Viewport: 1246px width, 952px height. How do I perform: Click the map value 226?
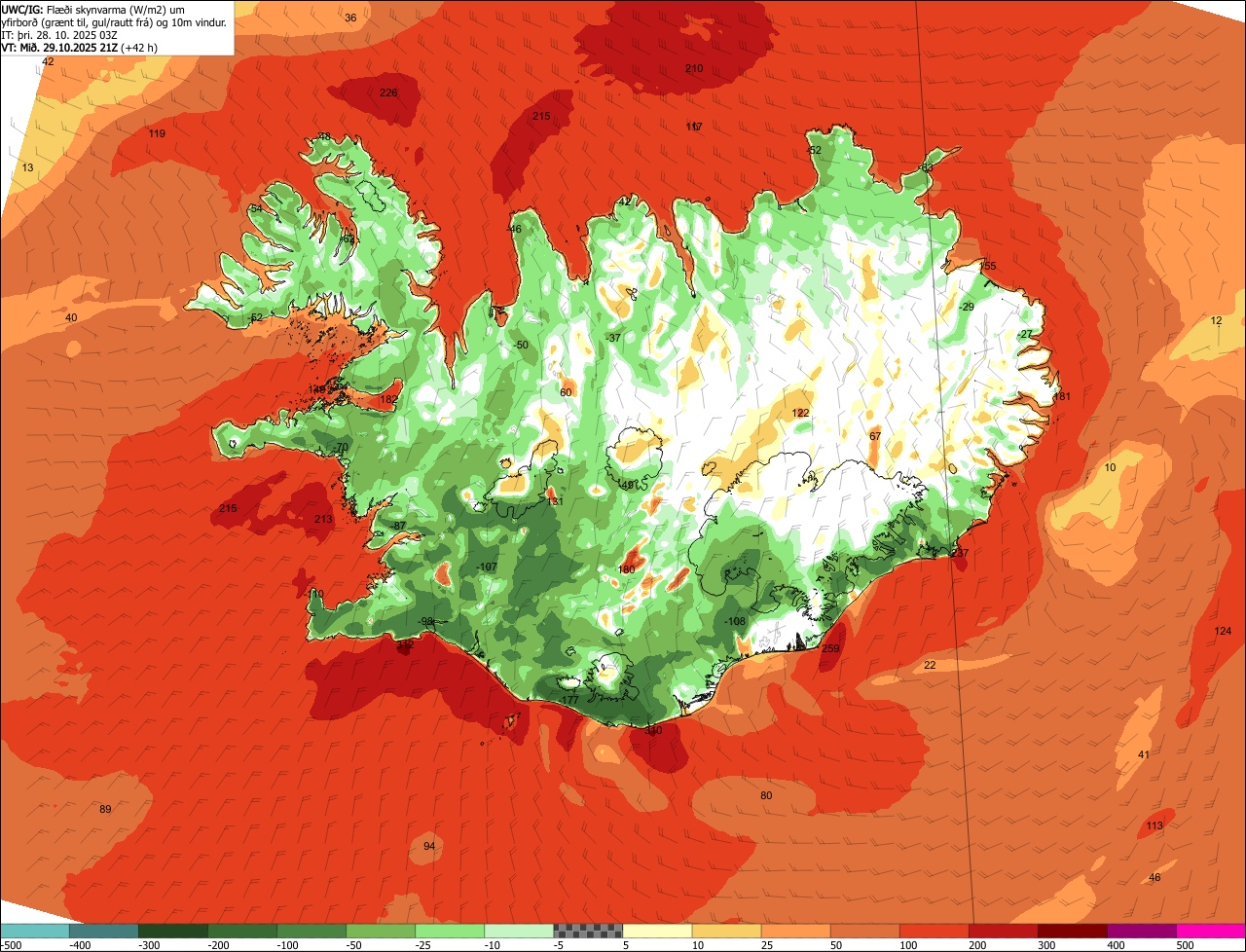(388, 92)
